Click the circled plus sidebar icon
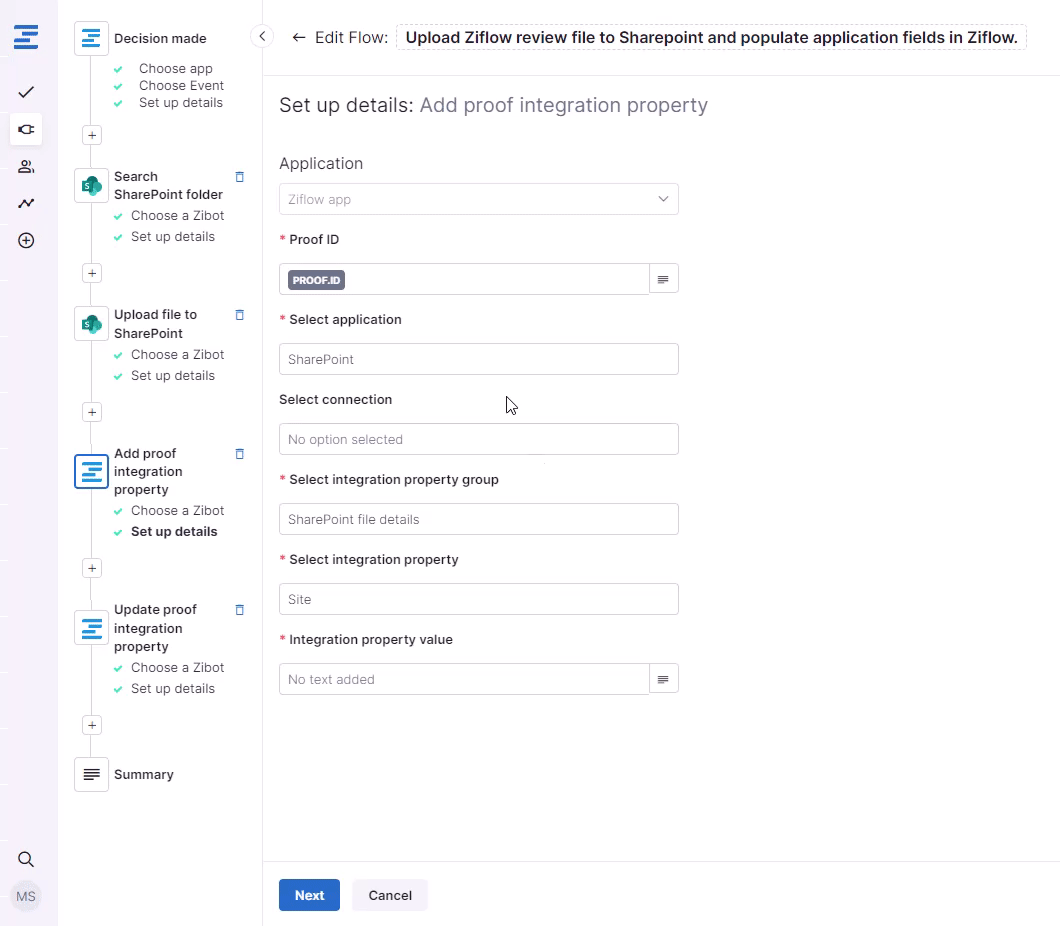The image size is (1060, 926). coord(26,241)
